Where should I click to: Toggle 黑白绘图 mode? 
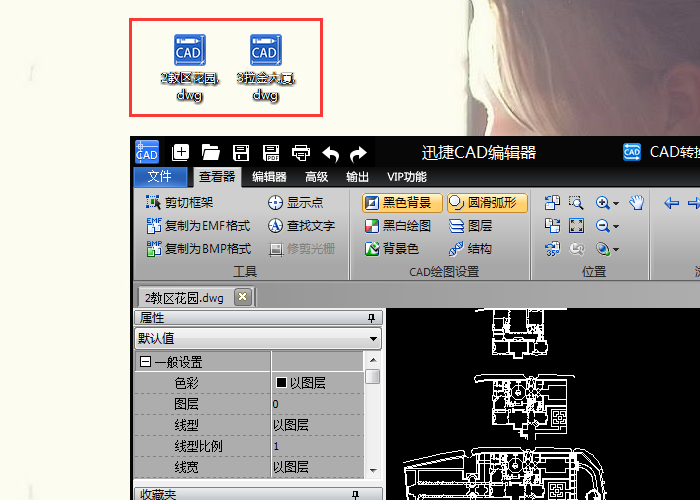pyautogui.click(x=398, y=226)
